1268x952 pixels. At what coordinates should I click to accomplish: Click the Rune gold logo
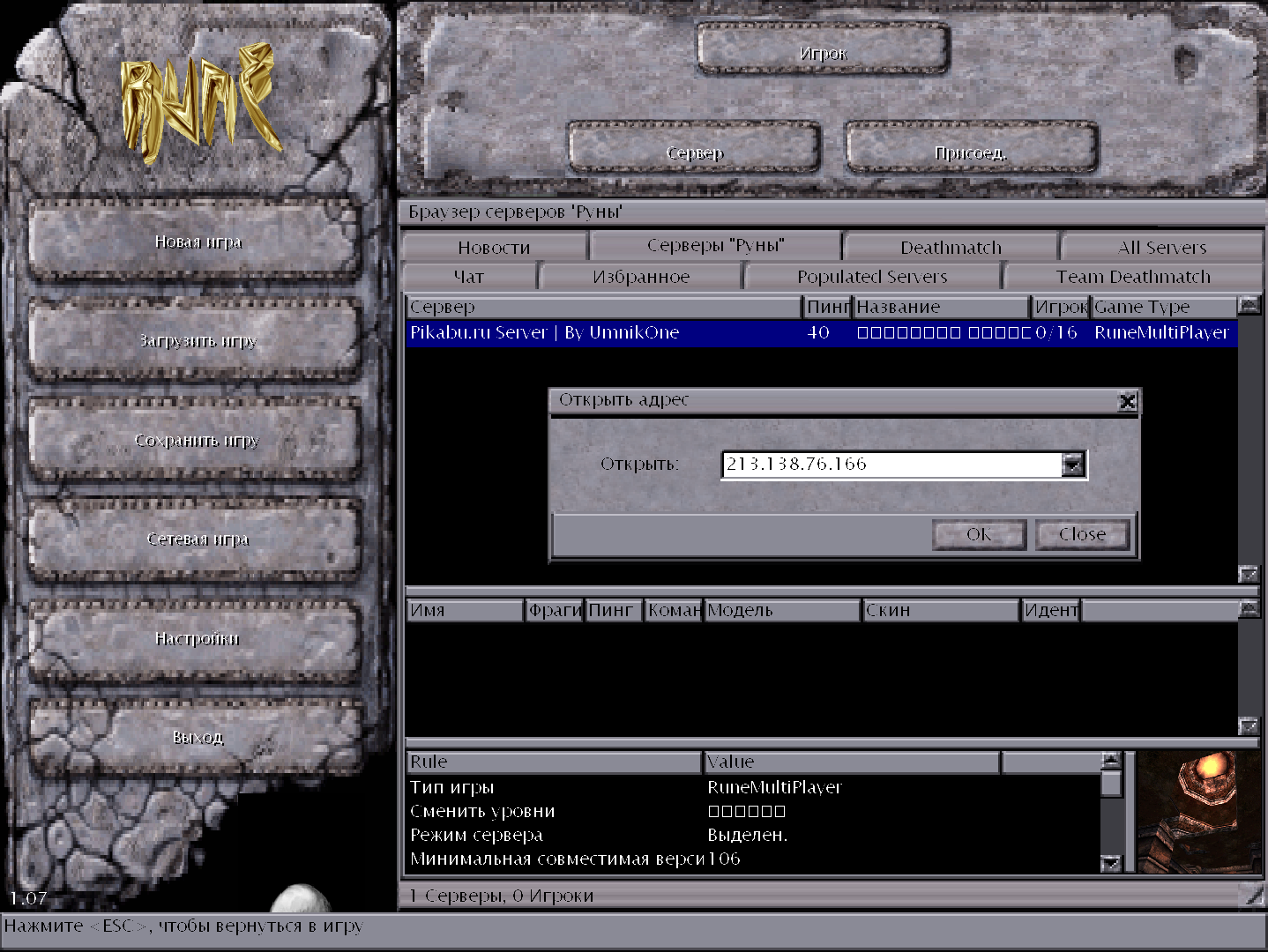coord(200,104)
